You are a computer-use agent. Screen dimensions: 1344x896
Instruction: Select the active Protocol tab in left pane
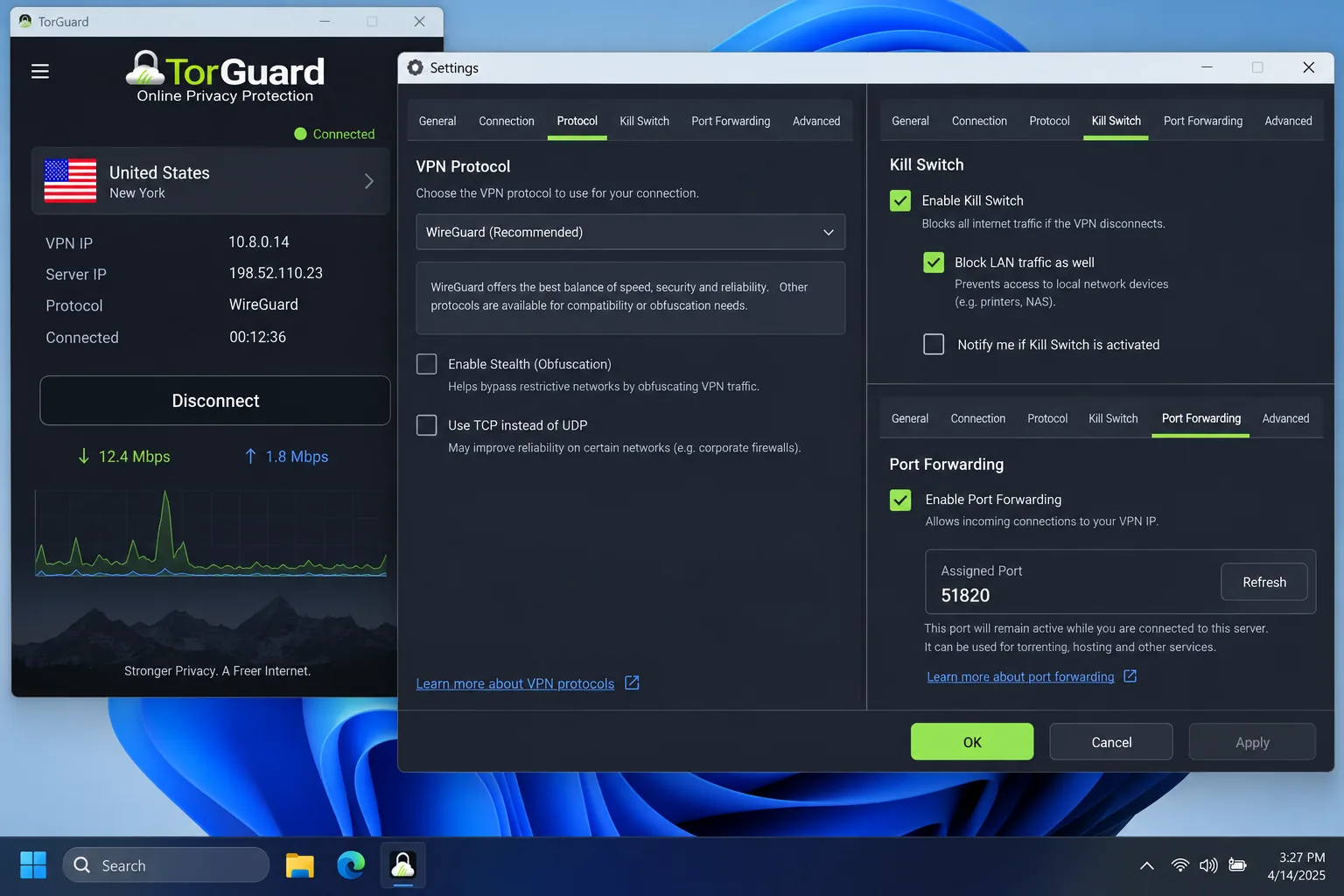click(577, 121)
